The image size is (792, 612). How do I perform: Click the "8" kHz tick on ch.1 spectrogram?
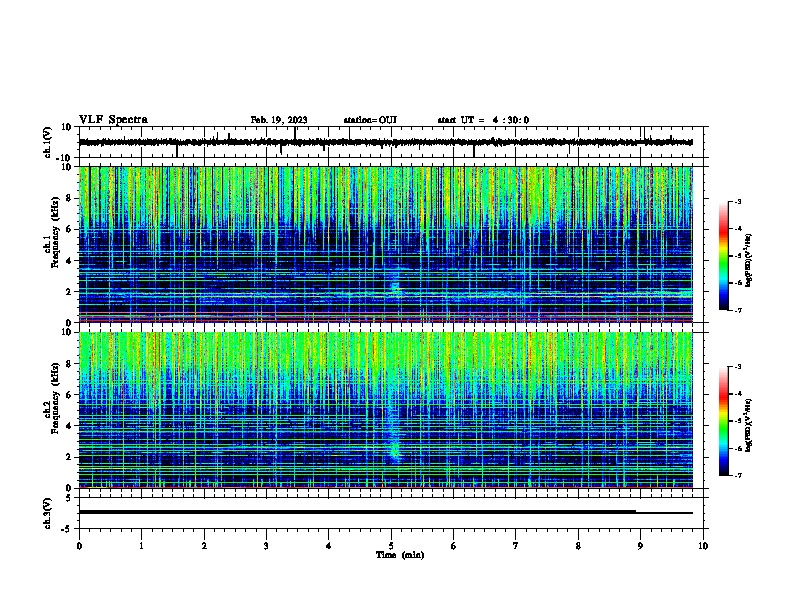click(x=70, y=198)
